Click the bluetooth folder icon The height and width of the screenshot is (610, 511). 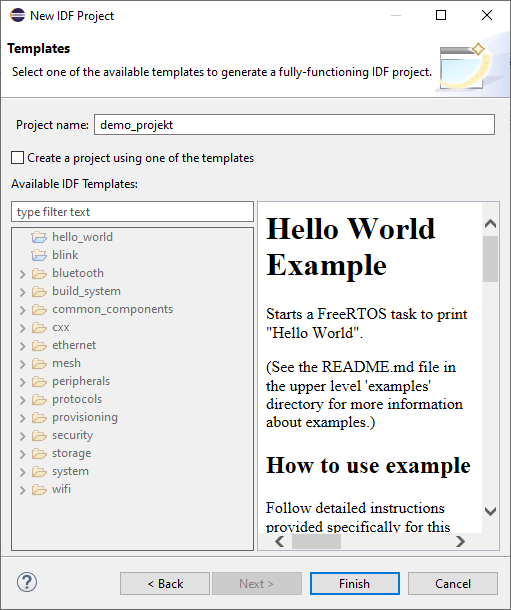(39, 273)
